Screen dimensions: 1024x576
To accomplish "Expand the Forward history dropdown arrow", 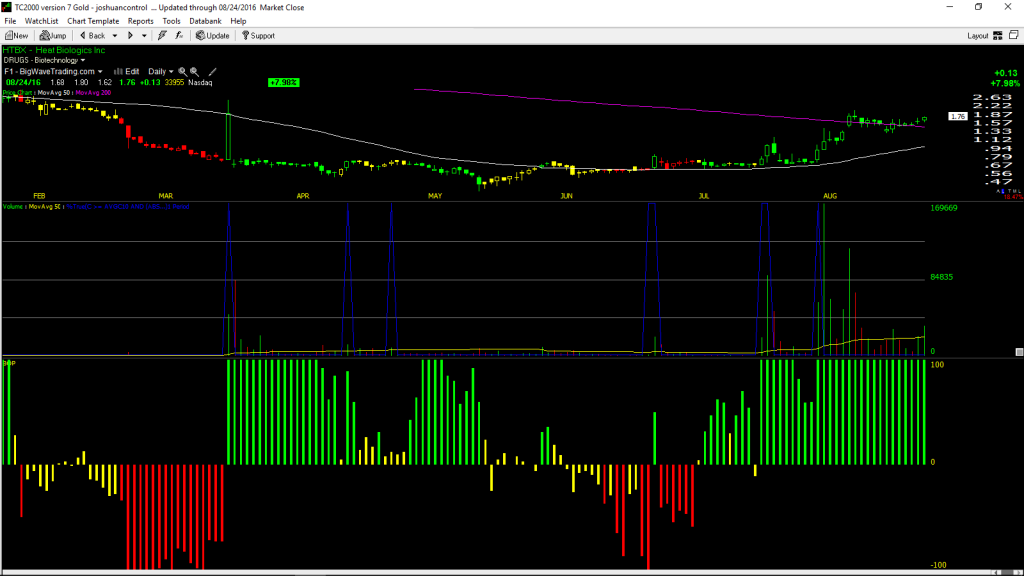I will point(144,36).
